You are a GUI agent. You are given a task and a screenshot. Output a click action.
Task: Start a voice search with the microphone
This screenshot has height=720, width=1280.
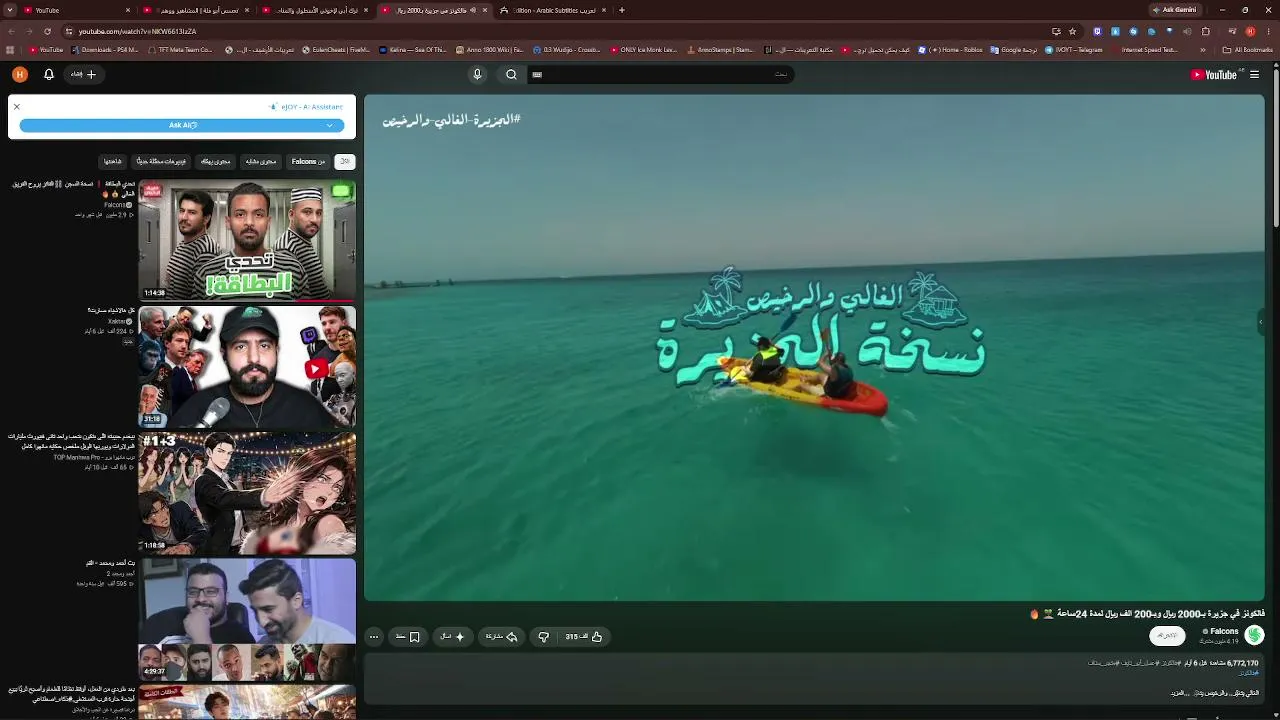(x=477, y=74)
